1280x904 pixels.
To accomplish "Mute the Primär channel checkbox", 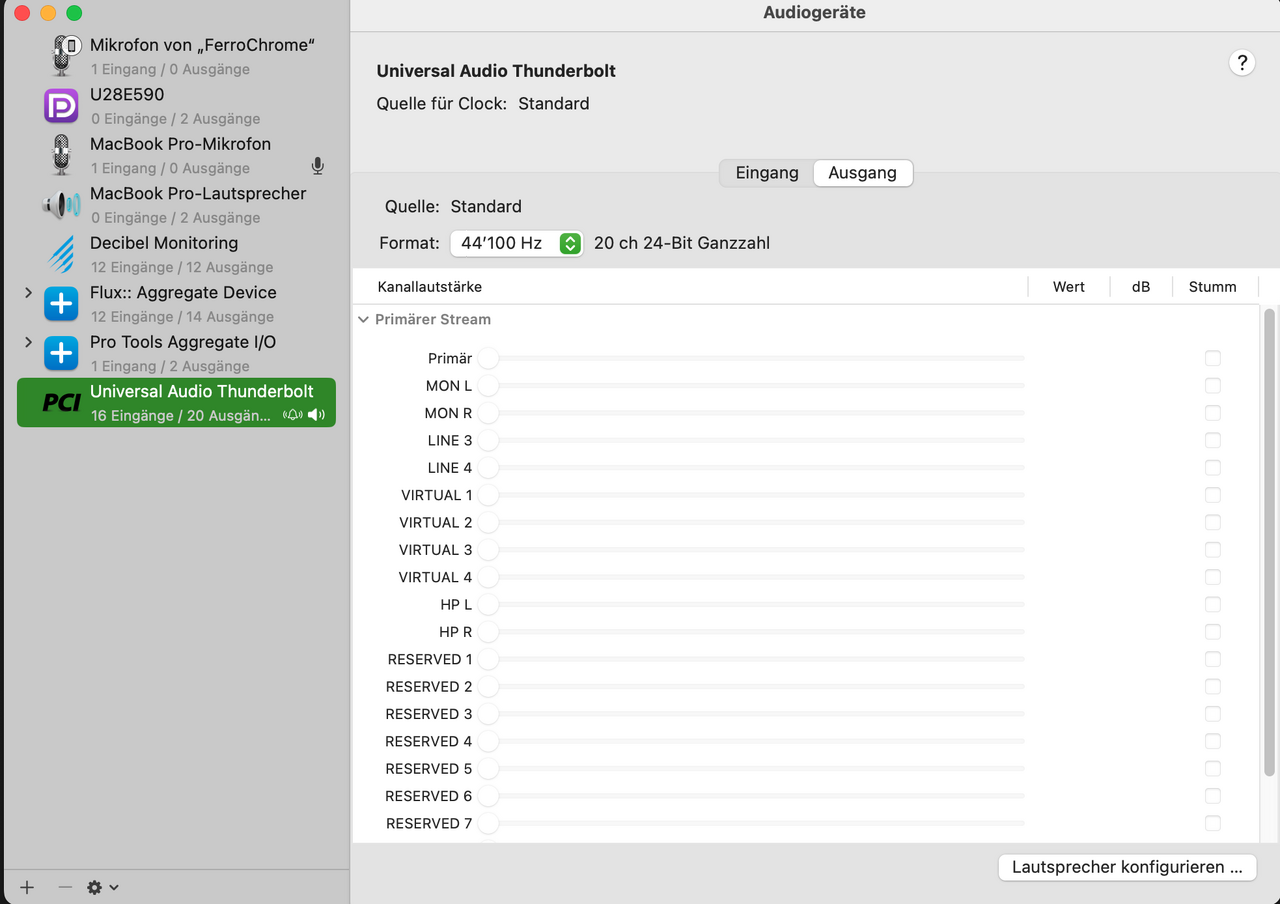I will point(1213,358).
